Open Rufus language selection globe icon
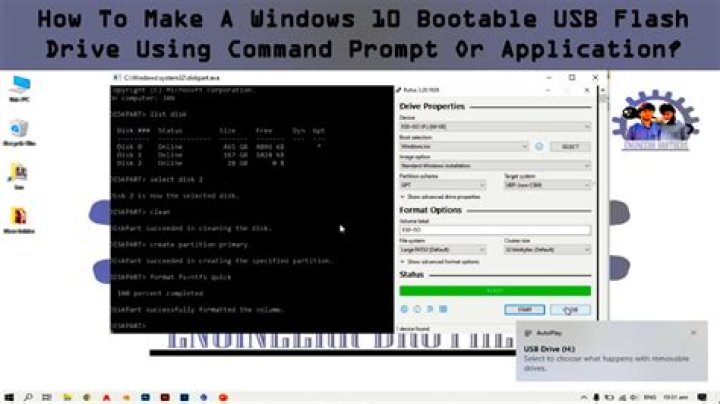720x404 pixels. [404, 309]
